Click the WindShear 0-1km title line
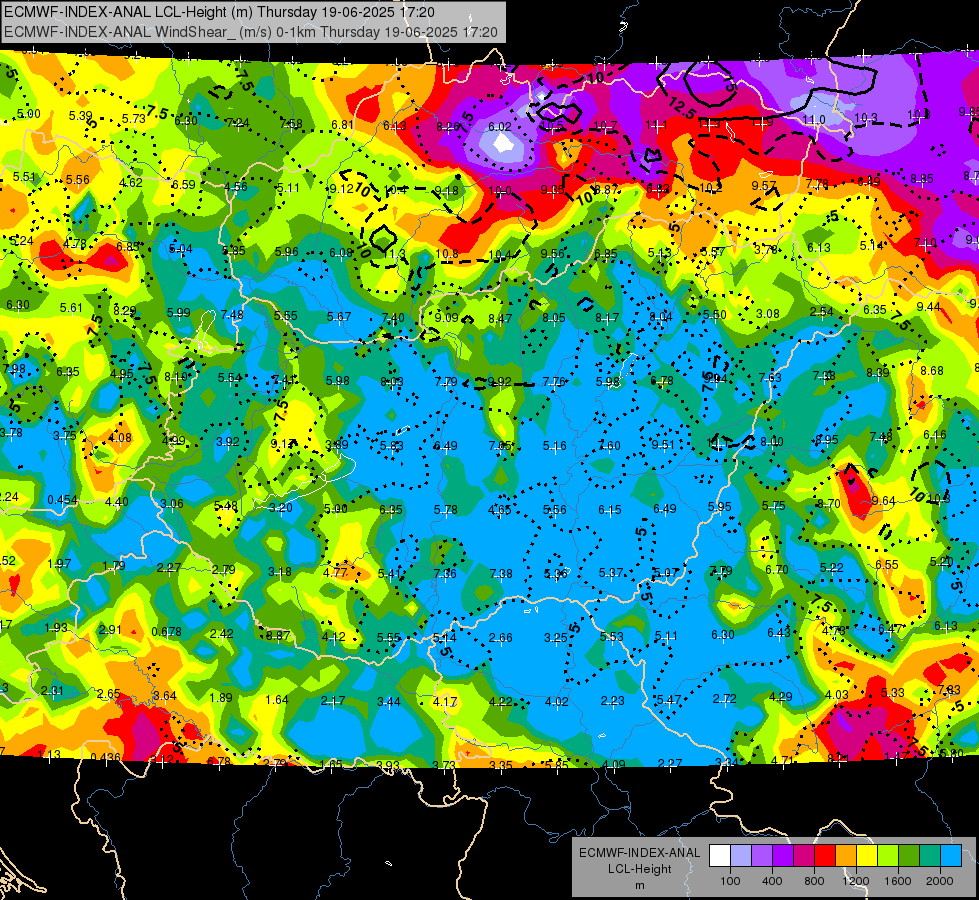This screenshot has height=900, width=979. (250, 32)
